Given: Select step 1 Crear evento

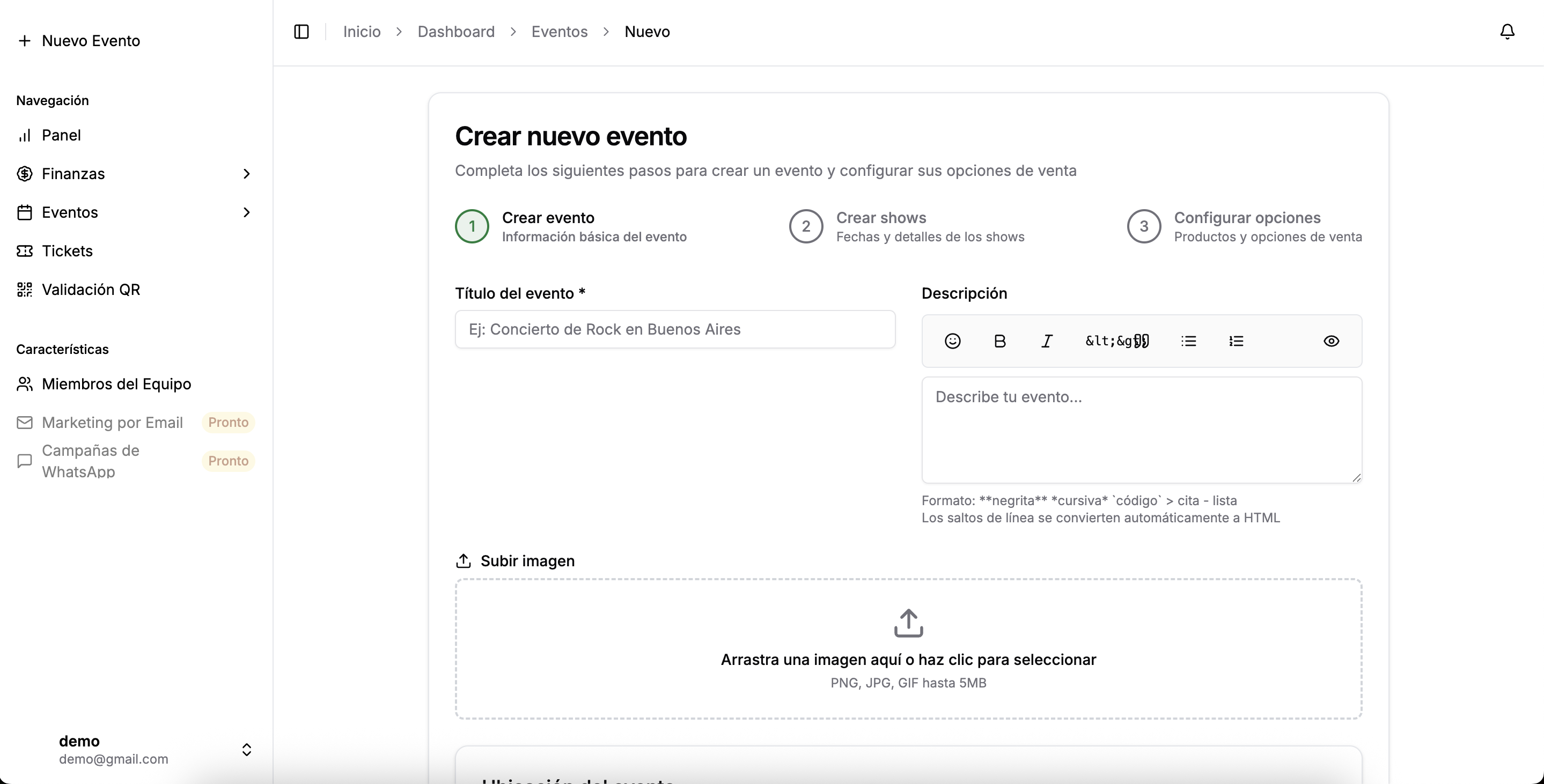Looking at the screenshot, I should pos(571,226).
